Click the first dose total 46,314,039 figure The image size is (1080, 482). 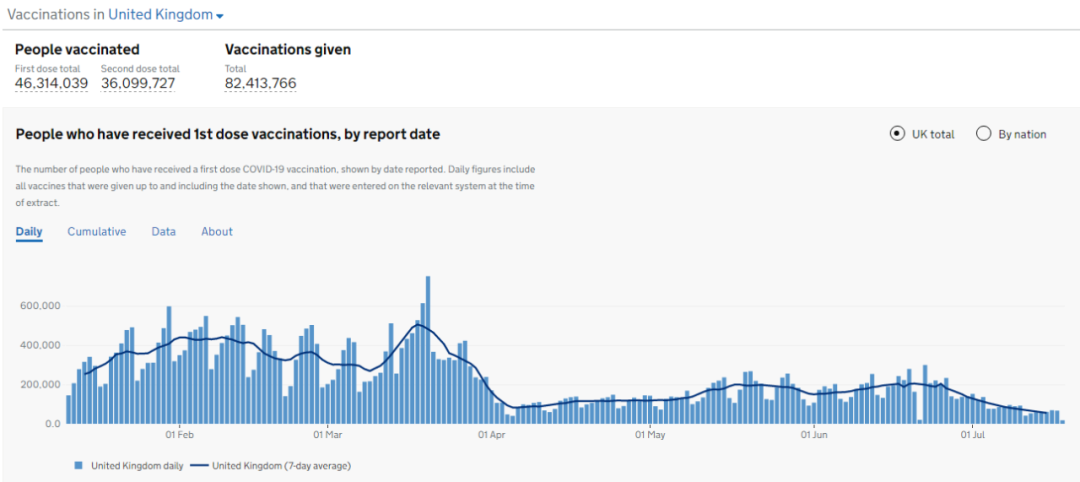click(x=52, y=84)
